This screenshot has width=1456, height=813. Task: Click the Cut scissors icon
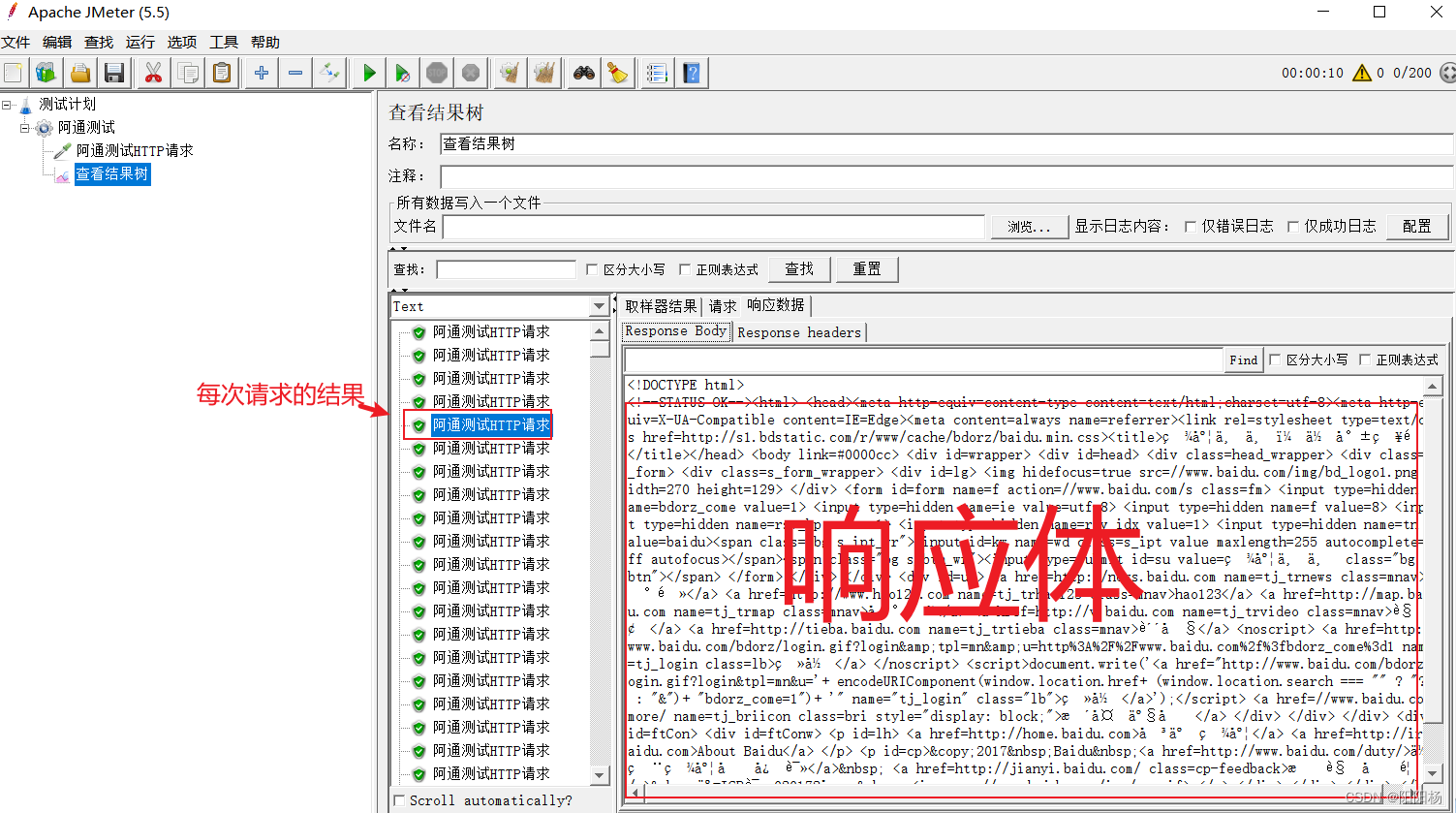pos(153,73)
